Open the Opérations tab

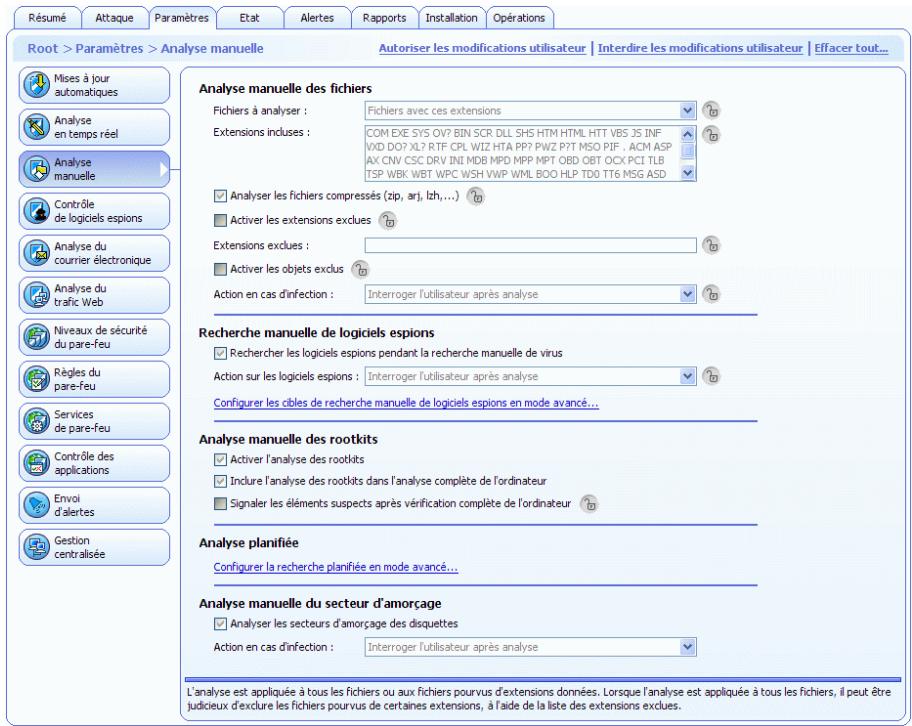point(519,18)
